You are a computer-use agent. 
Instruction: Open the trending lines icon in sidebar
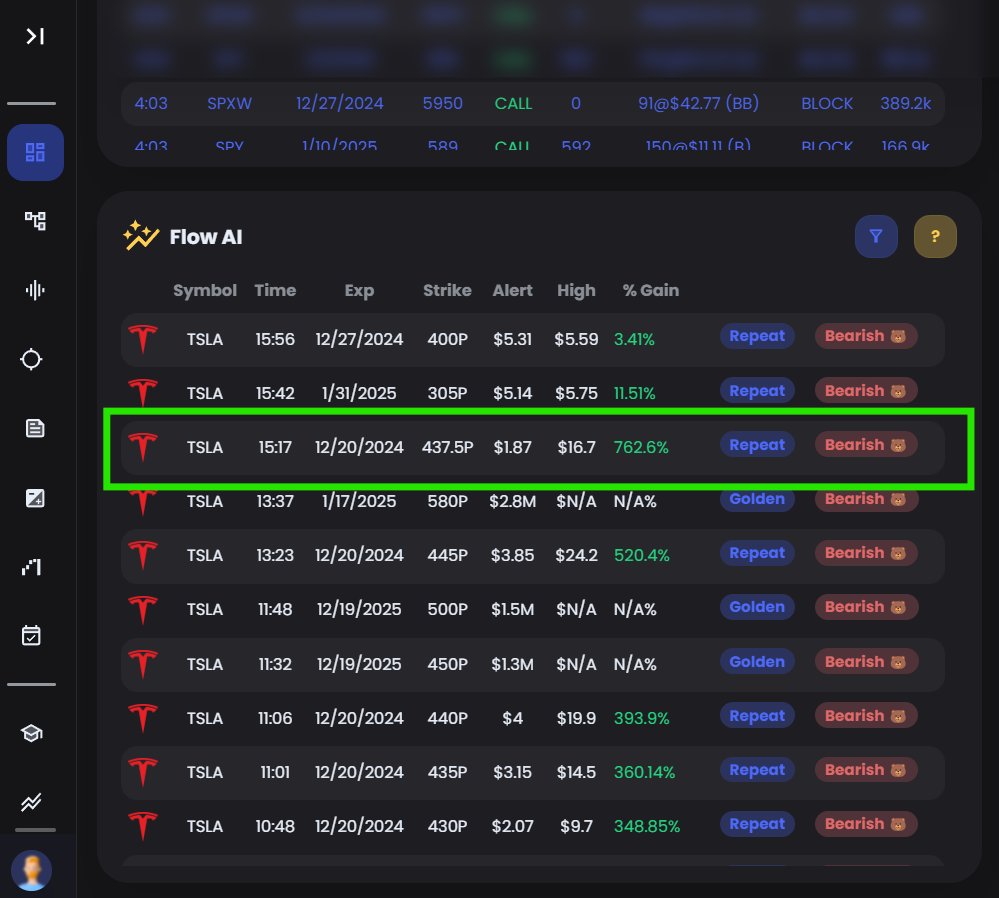[31, 802]
